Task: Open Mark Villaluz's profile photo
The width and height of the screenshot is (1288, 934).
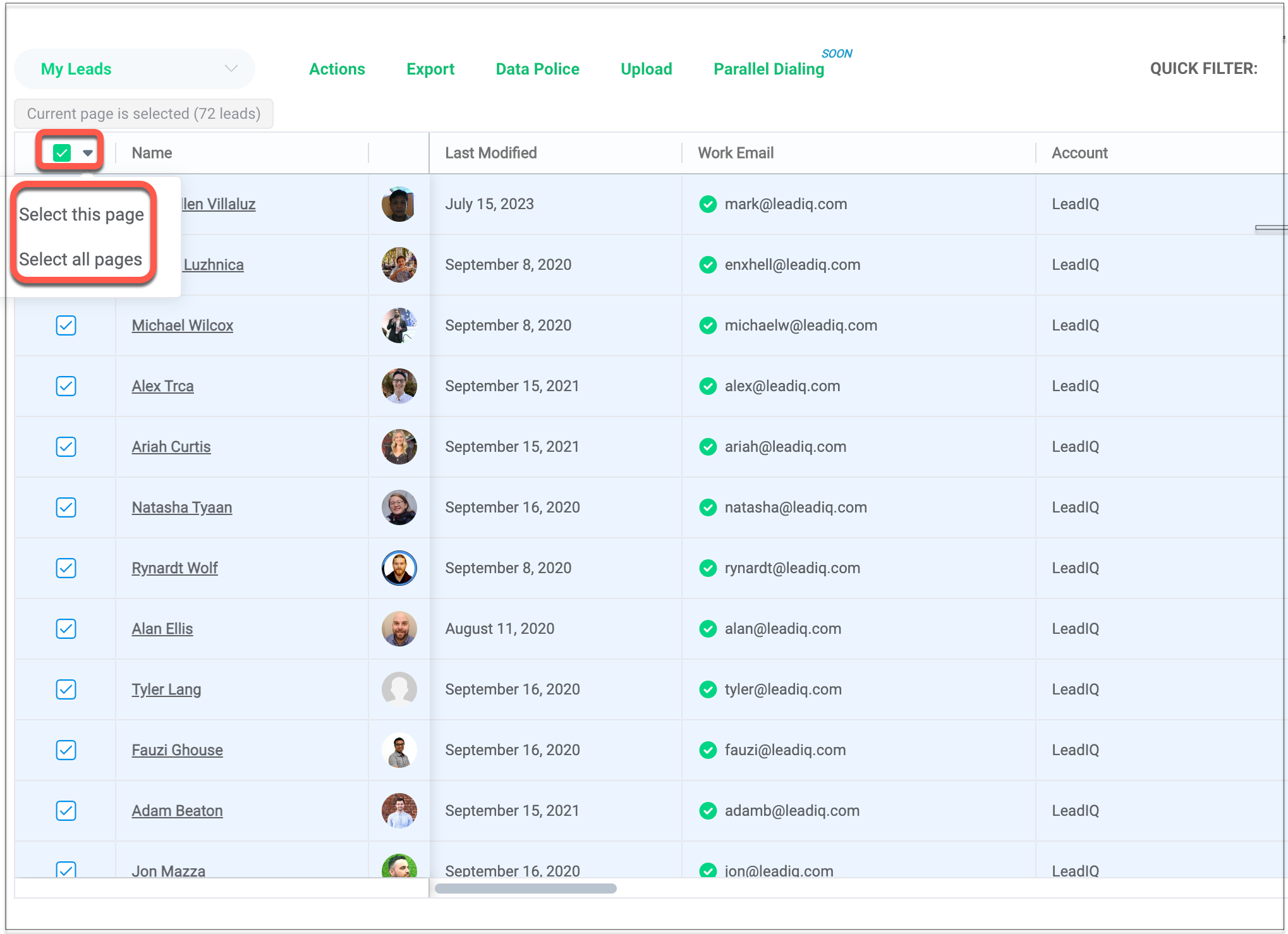Action: (399, 204)
